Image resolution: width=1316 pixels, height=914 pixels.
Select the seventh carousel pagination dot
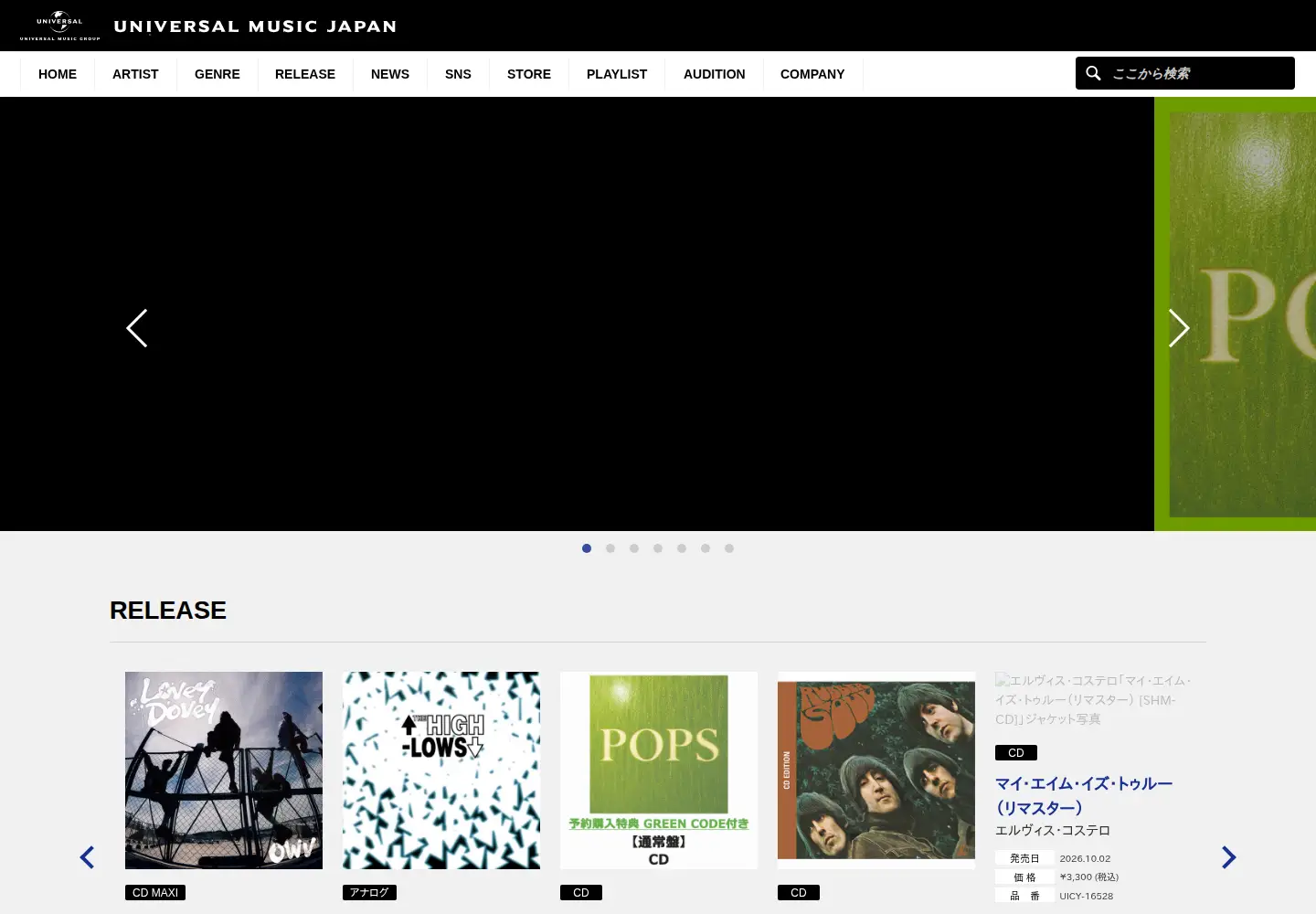[x=729, y=548]
